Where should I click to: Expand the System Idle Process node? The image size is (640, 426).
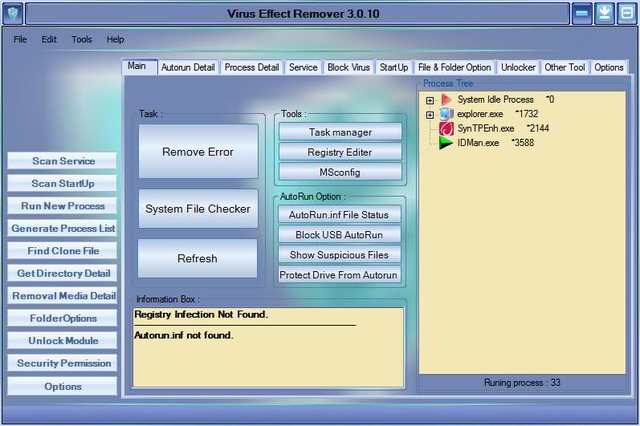429,100
